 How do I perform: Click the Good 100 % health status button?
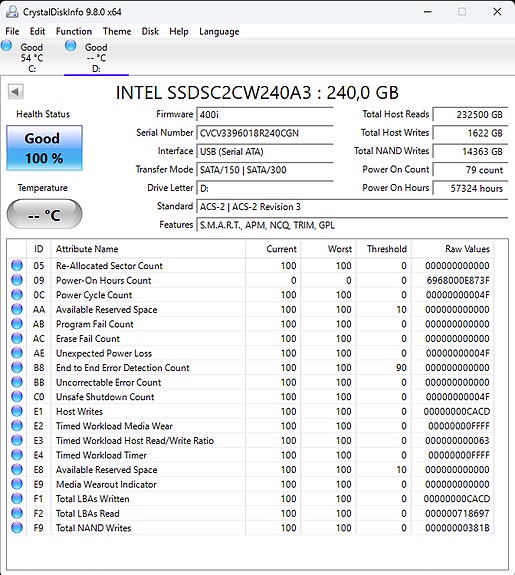pos(44,148)
